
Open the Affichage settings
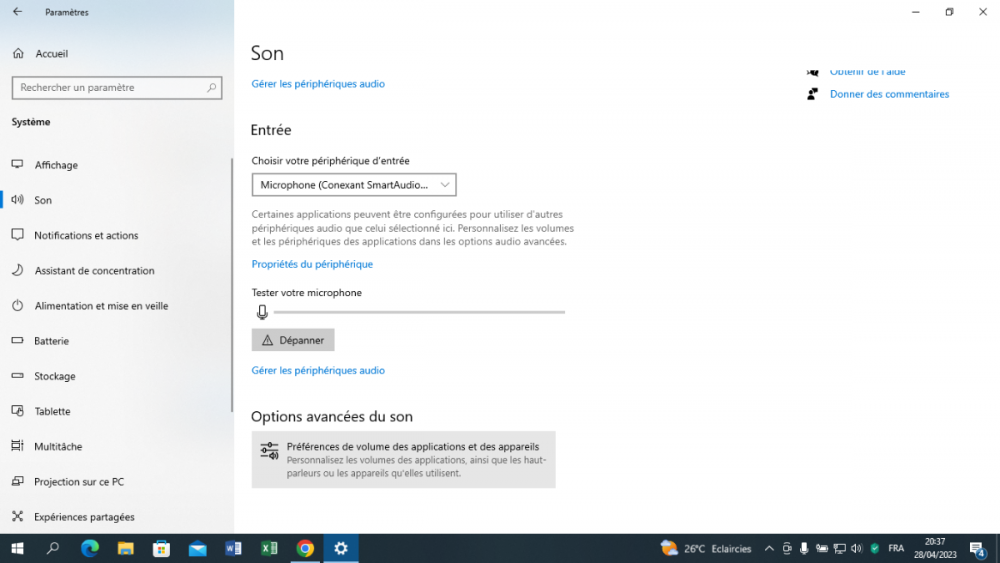point(56,165)
